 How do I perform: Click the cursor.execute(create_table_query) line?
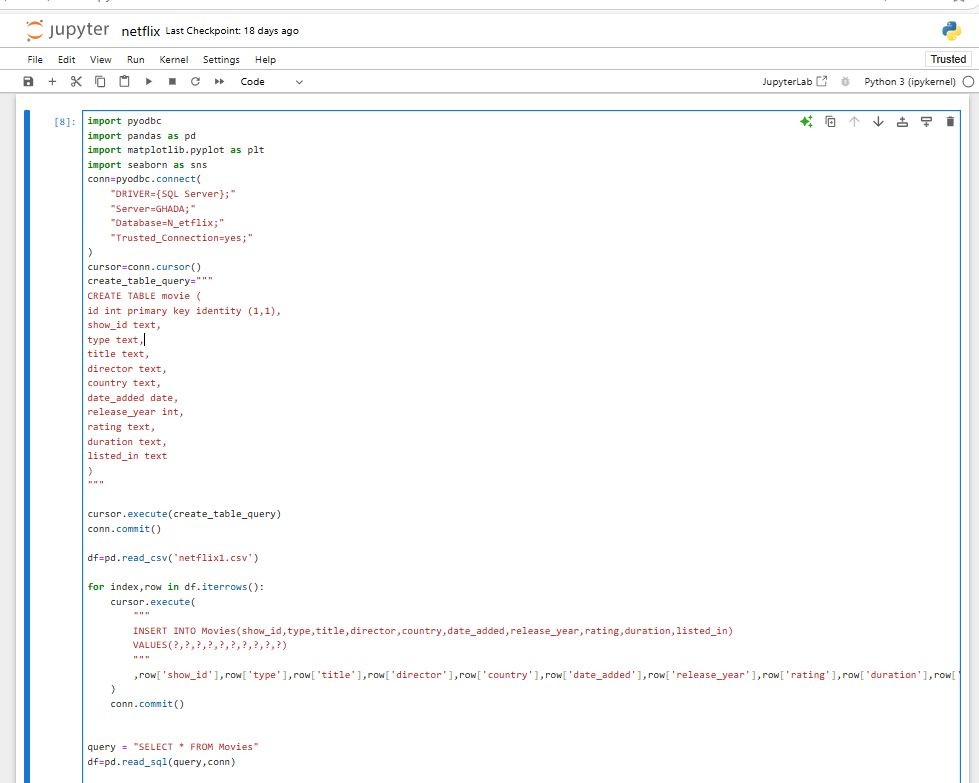[184, 514]
